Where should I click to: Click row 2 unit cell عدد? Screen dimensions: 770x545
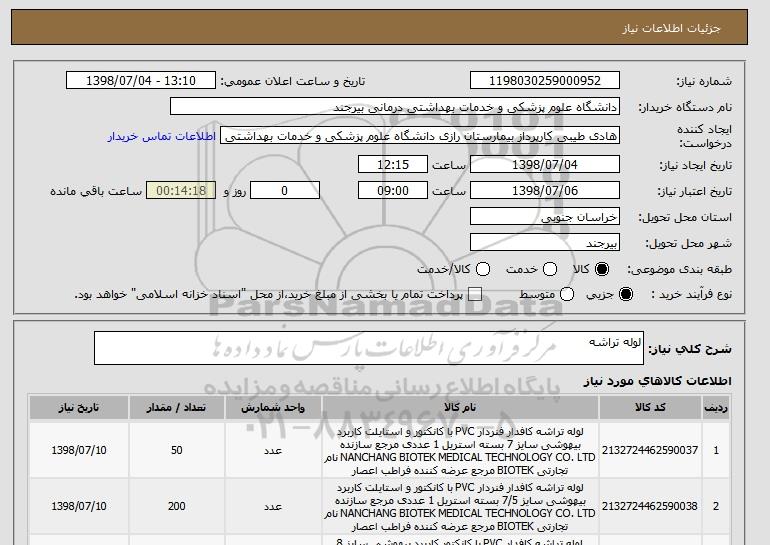[273, 506]
